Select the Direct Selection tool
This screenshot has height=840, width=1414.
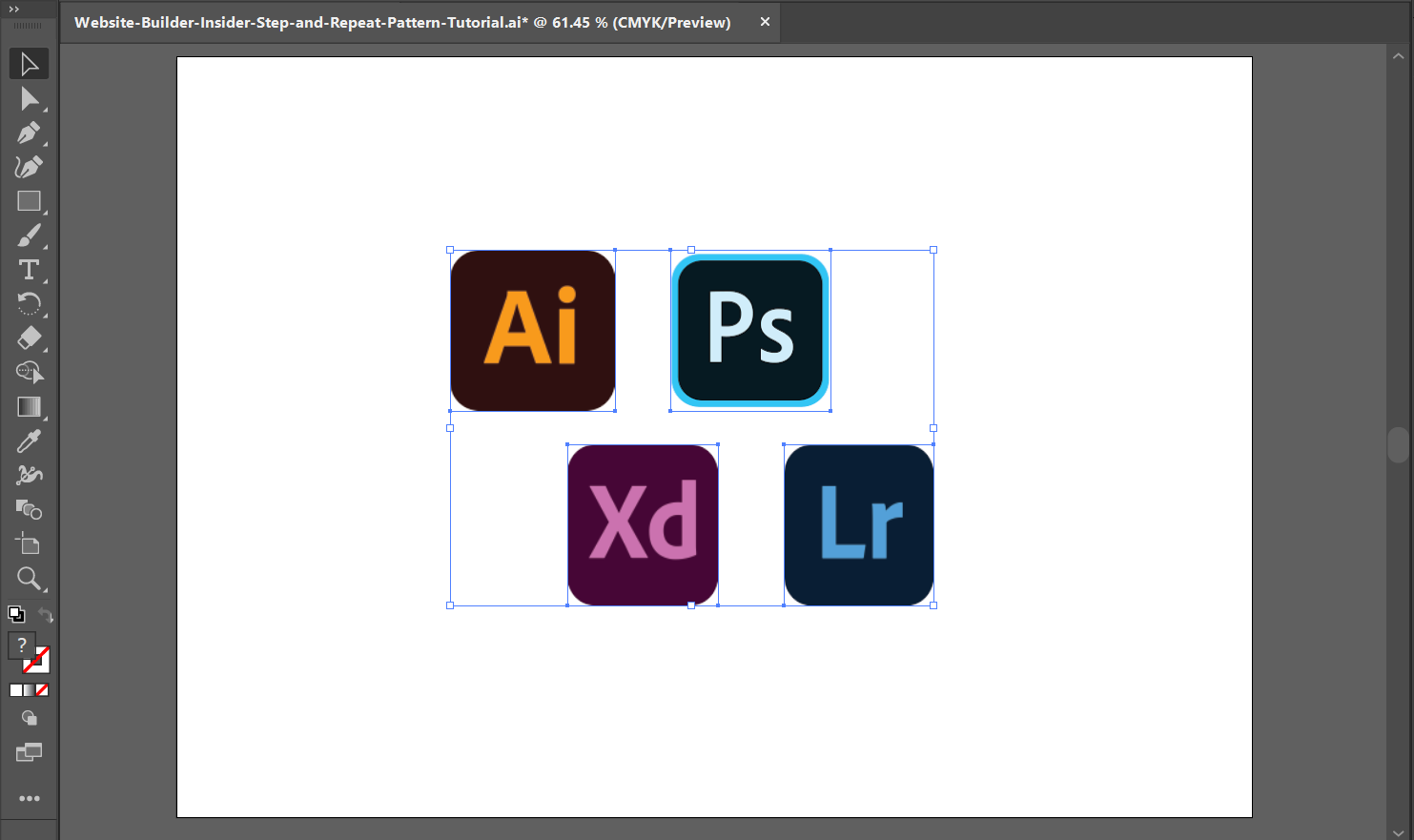(x=29, y=98)
